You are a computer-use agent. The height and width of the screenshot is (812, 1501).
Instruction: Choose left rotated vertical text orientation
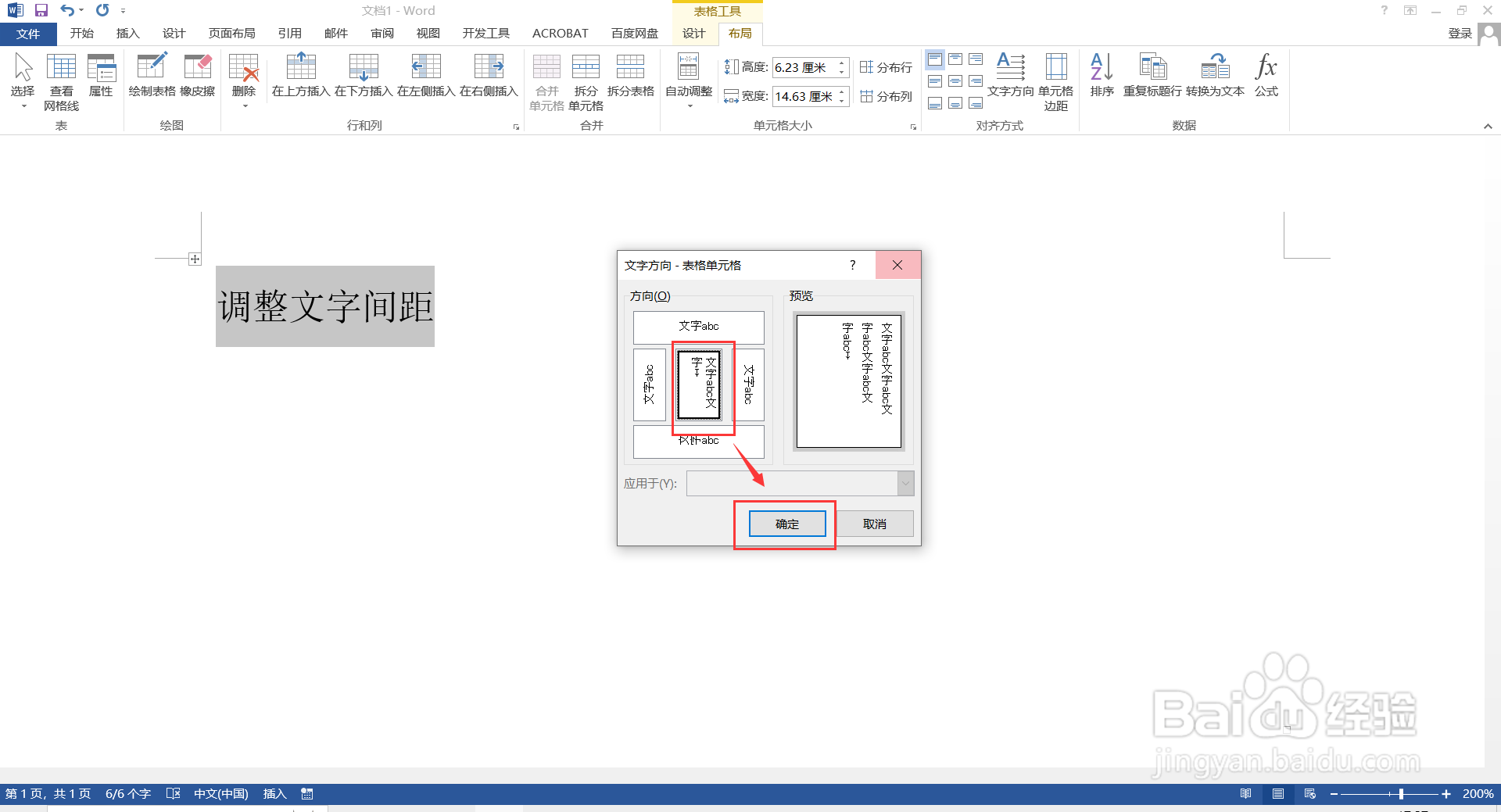point(649,385)
